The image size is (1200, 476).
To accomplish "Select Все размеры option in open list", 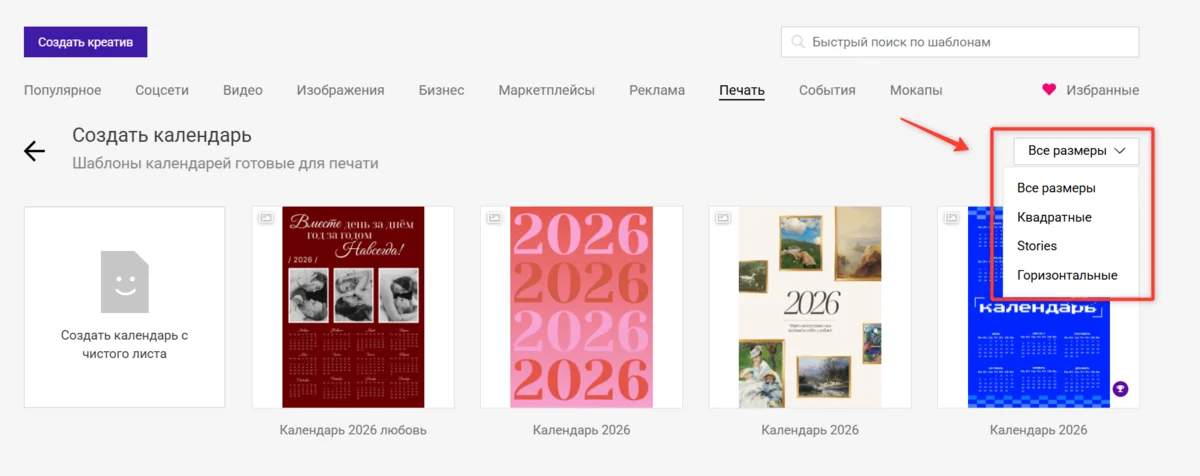I will tap(1056, 188).
